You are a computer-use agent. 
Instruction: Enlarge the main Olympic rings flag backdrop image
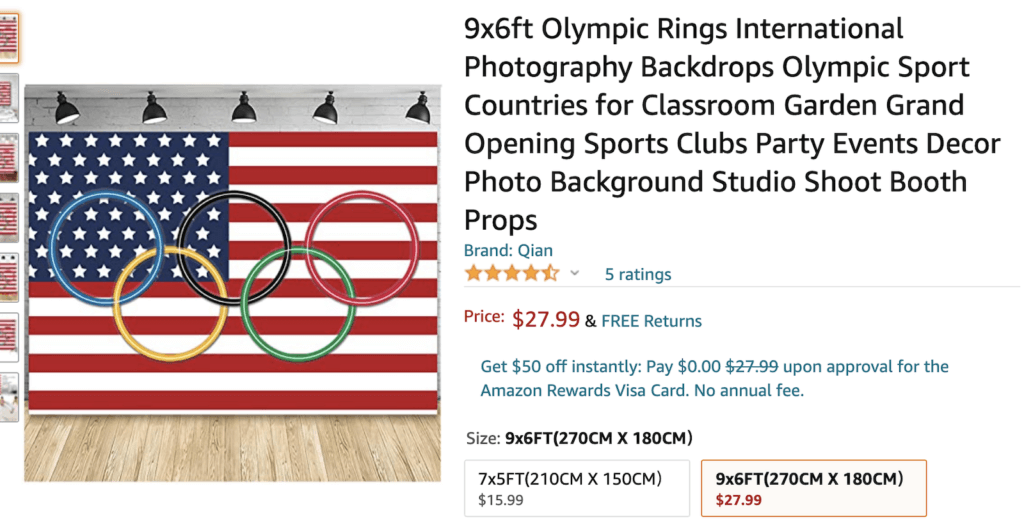click(232, 282)
